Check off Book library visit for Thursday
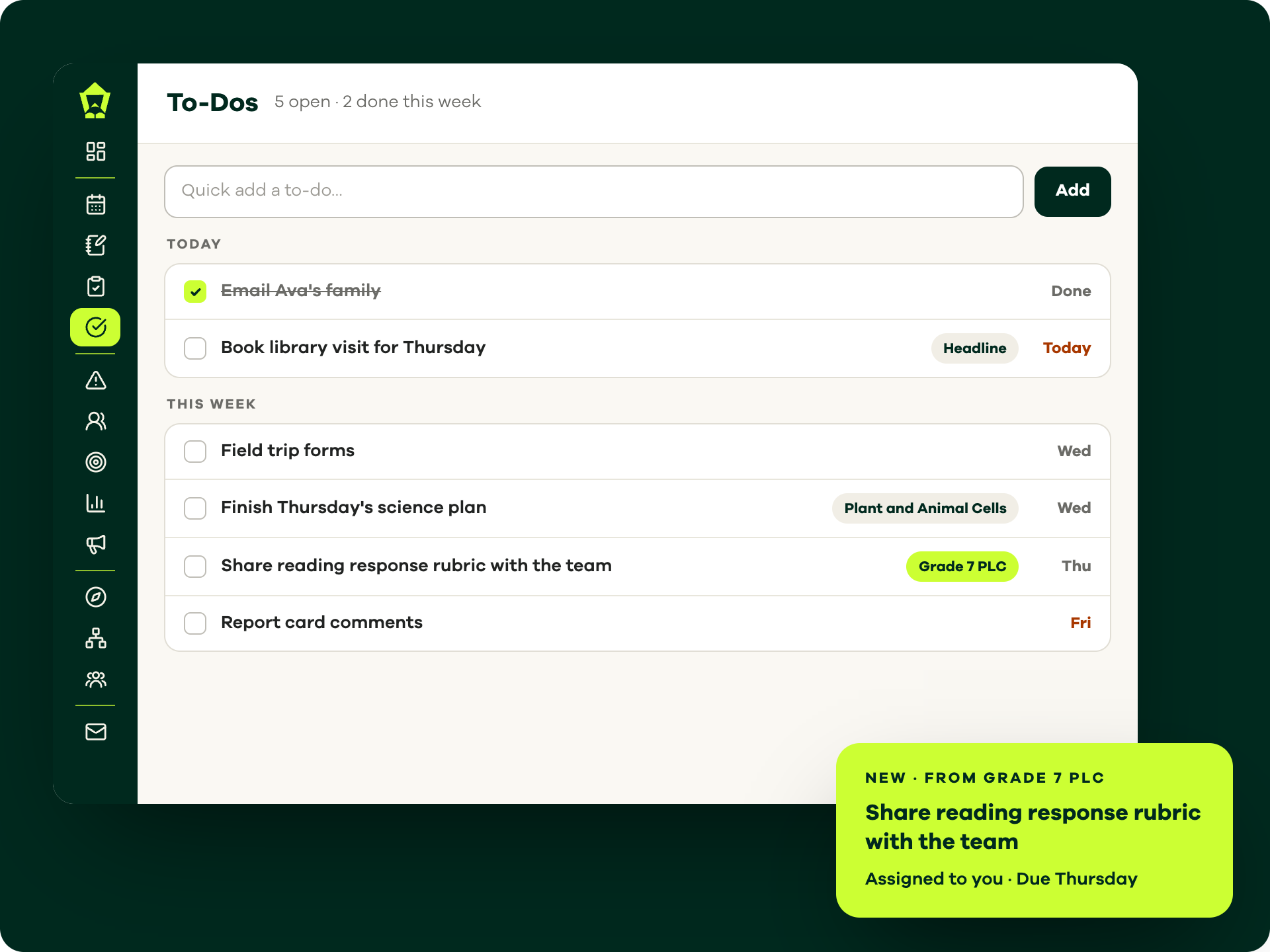The width and height of the screenshot is (1270, 952). click(x=195, y=348)
